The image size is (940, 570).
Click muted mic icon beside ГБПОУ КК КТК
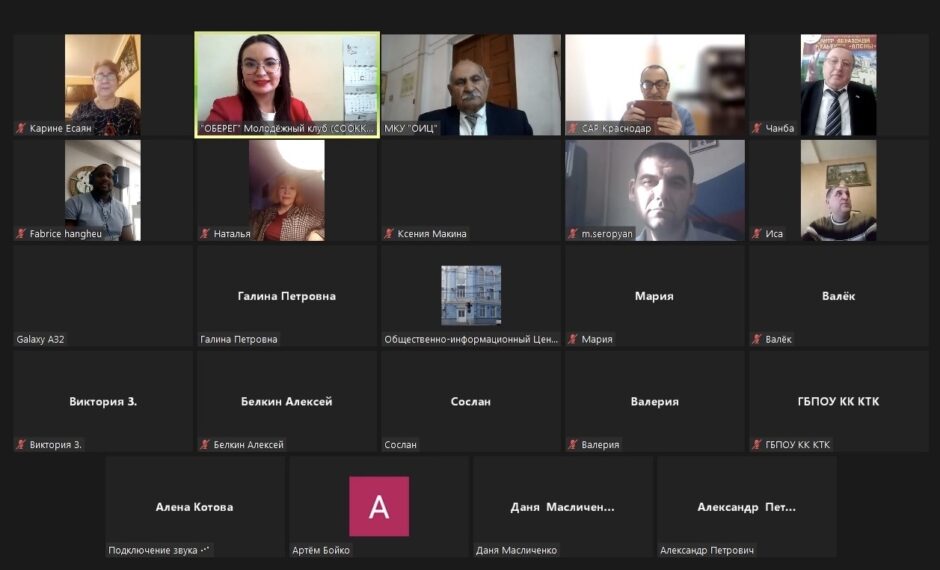(757, 445)
